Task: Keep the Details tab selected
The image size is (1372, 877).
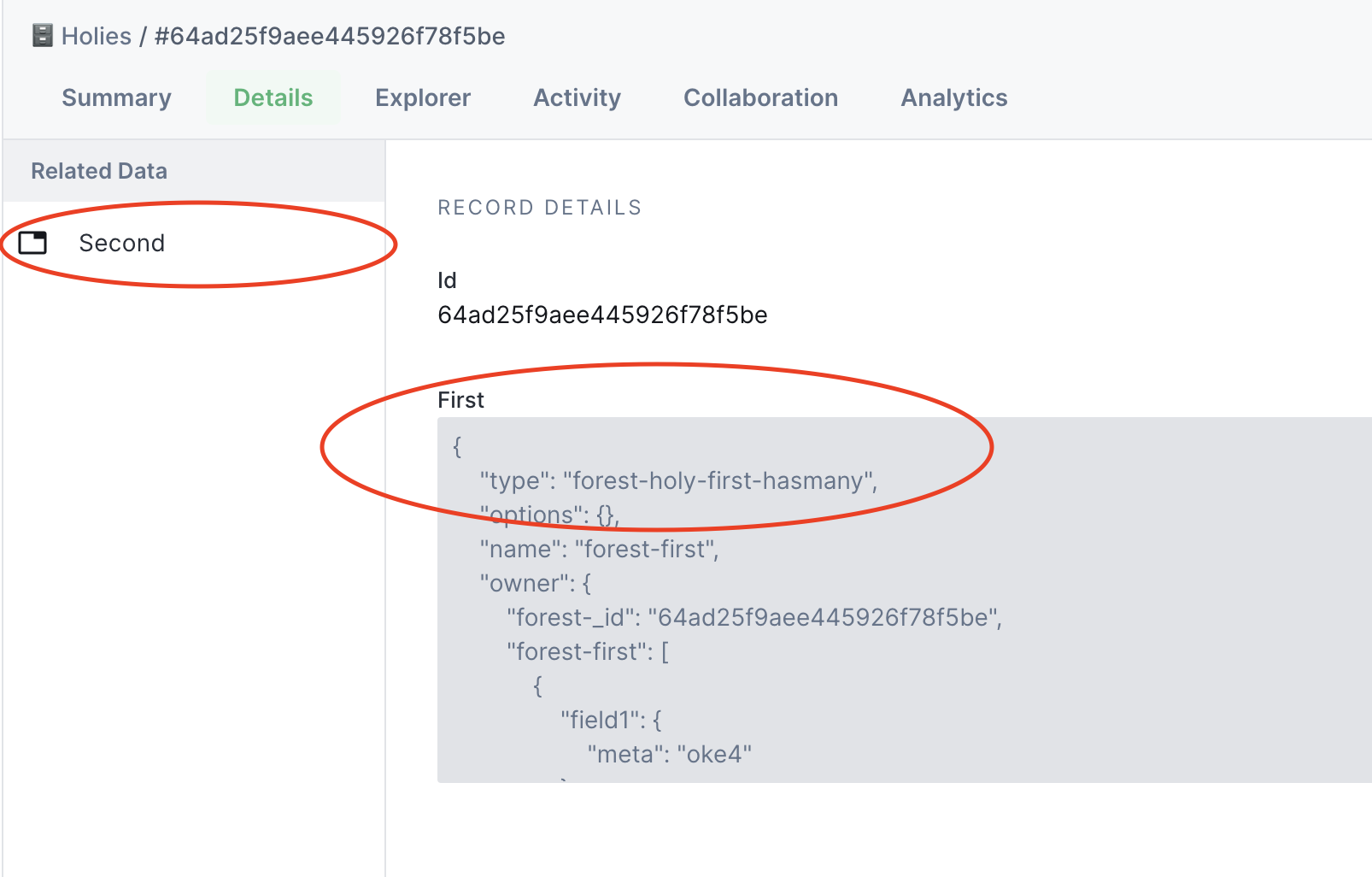Action: coord(273,97)
